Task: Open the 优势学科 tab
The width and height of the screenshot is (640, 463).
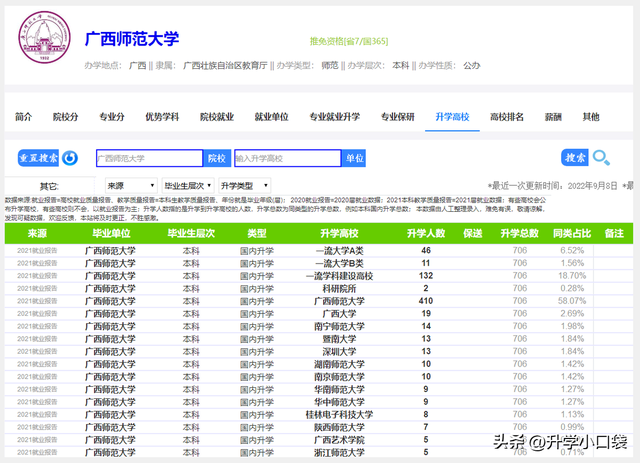Action: pos(162,117)
